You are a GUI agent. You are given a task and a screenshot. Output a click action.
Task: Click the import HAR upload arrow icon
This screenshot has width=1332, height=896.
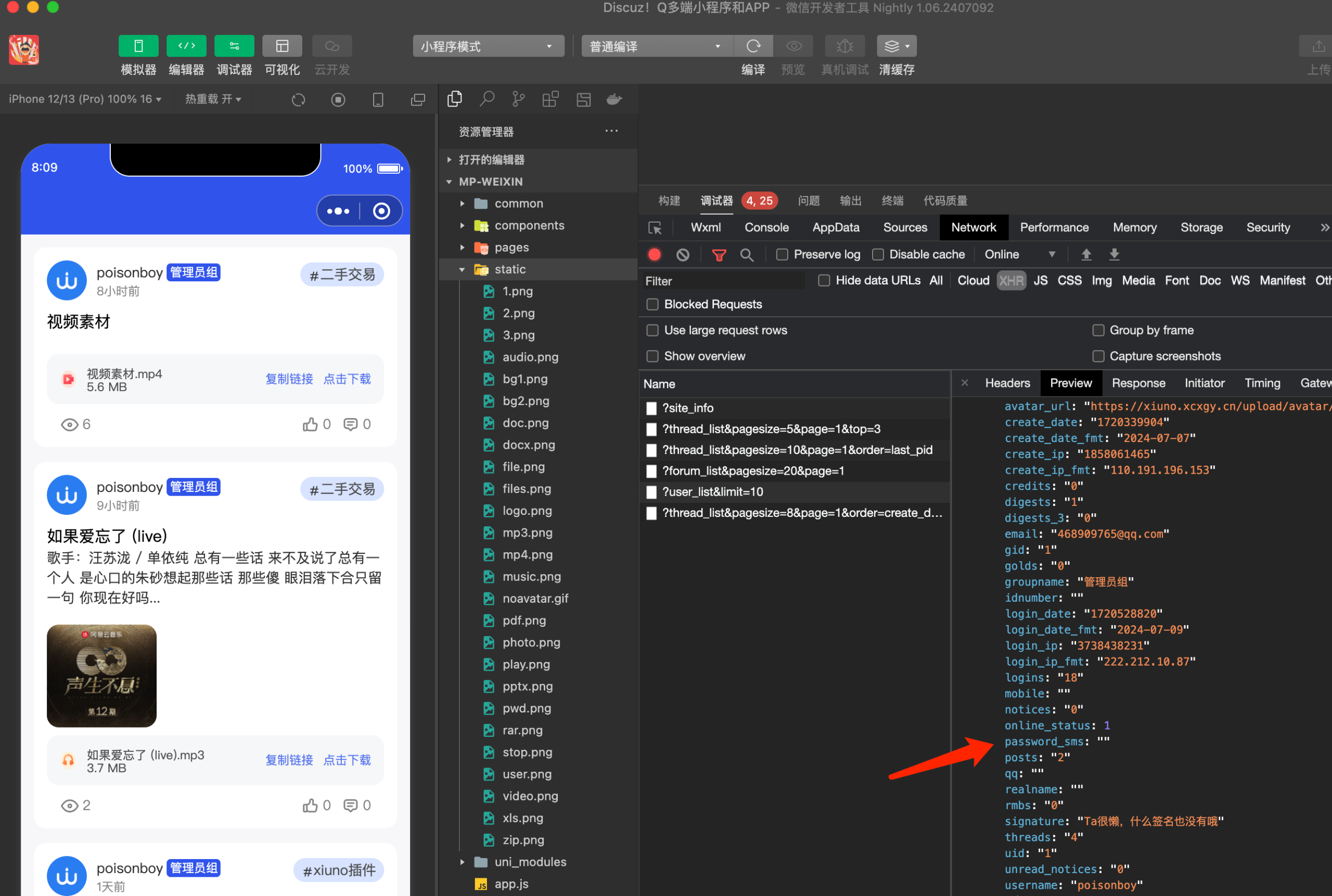[x=1086, y=255]
